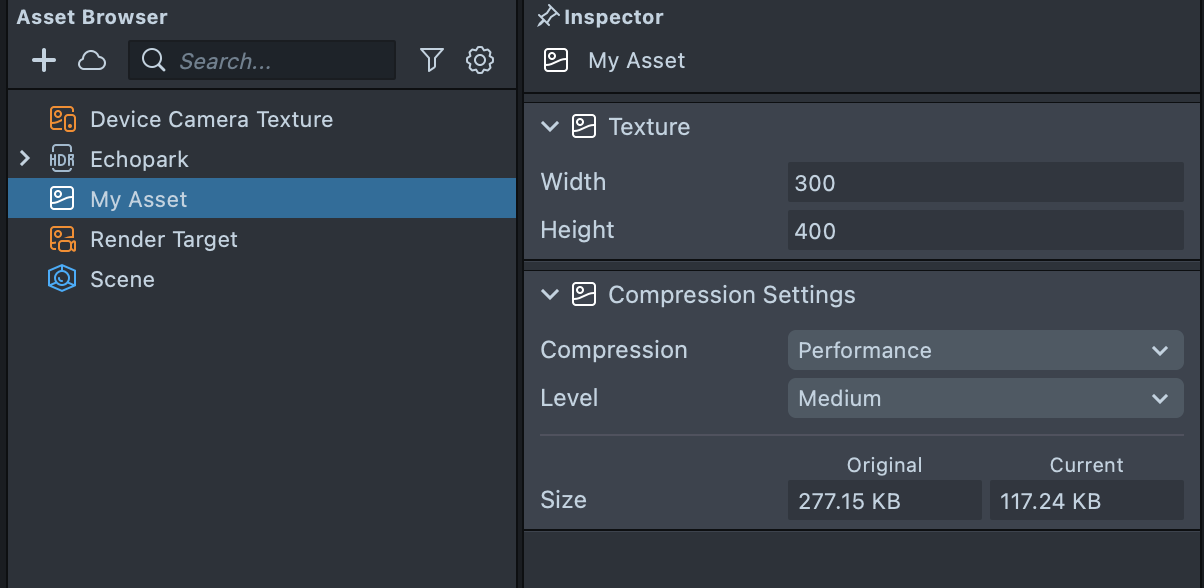Click the Width value field
The image size is (1204, 588).
(985, 183)
